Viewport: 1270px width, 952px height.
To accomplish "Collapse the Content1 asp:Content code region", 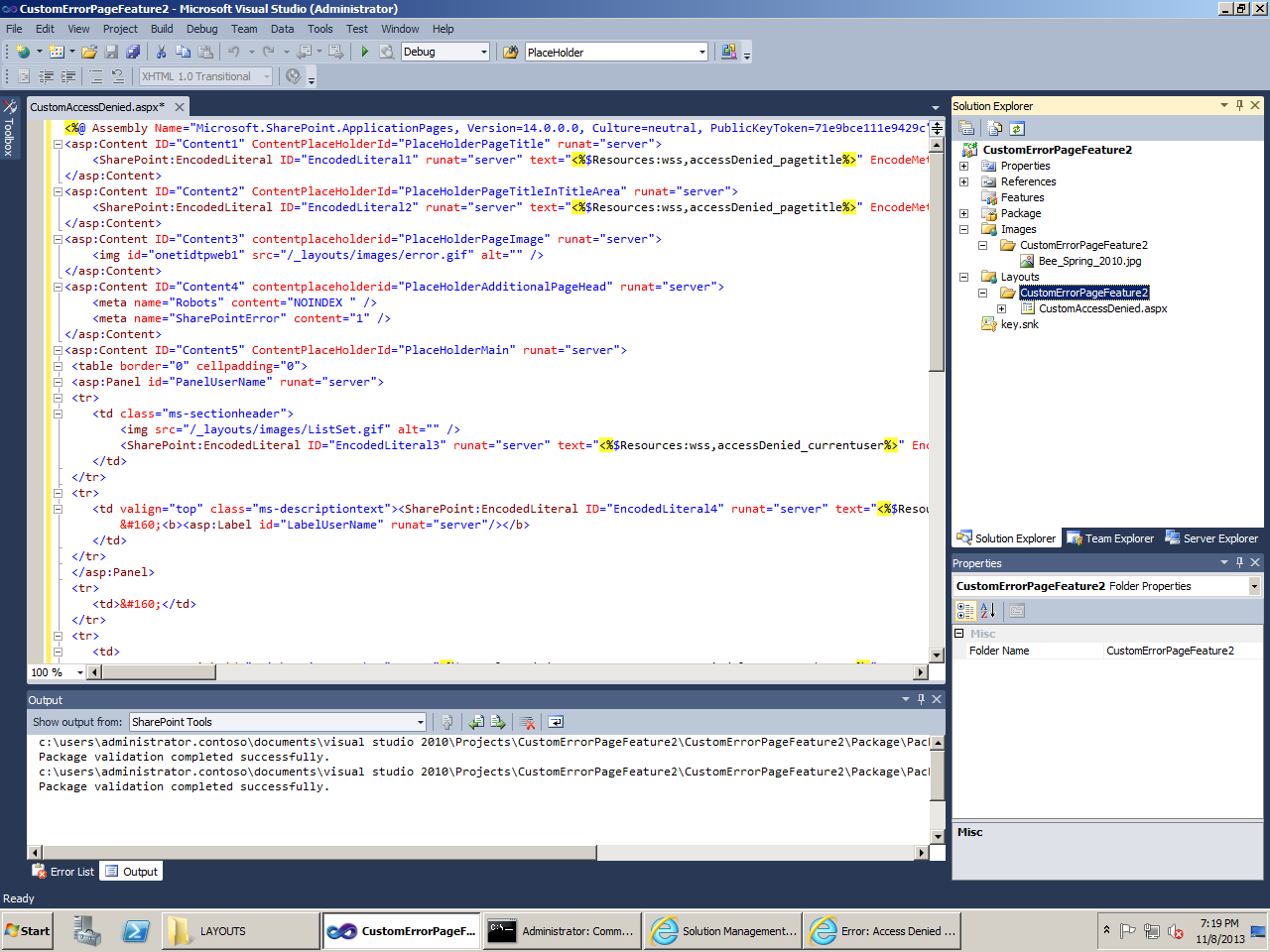I will [58, 144].
